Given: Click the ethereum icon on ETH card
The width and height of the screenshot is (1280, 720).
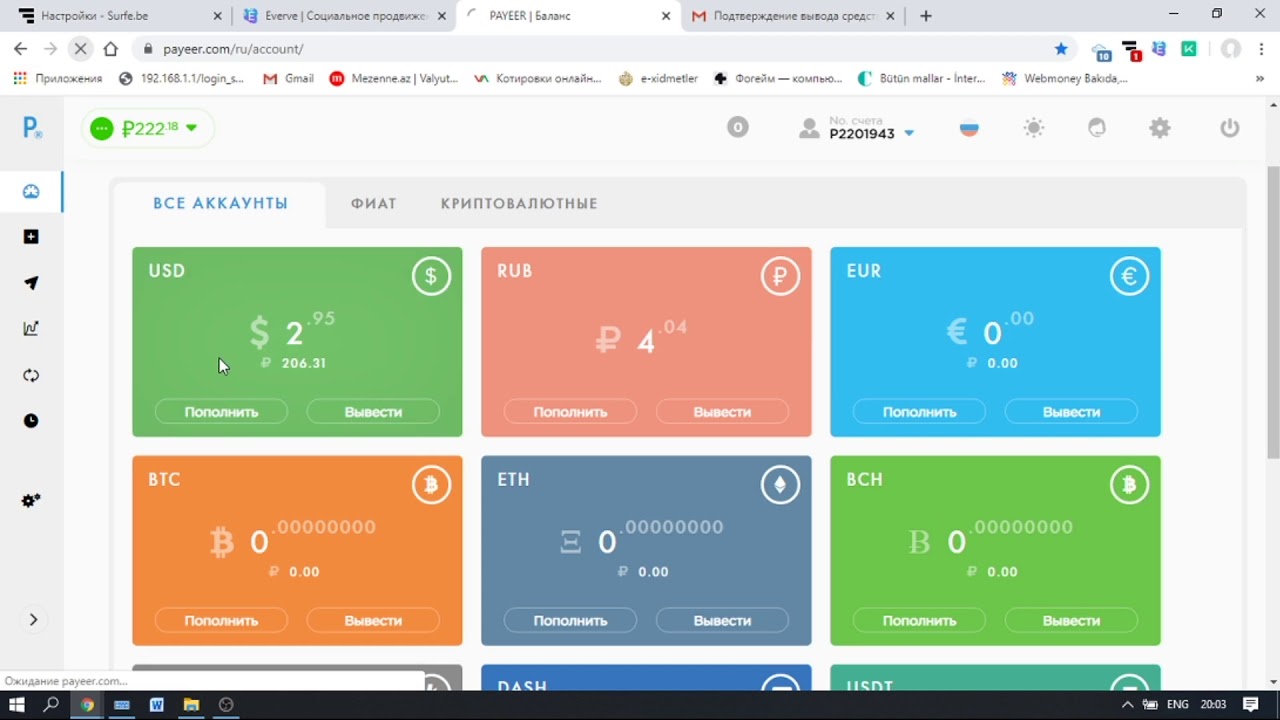Looking at the screenshot, I should (780, 486).
